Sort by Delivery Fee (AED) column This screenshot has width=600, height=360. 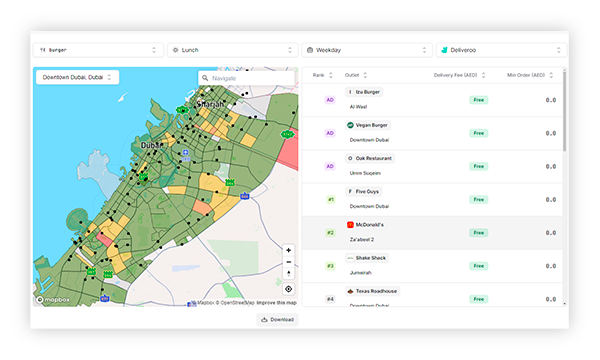459,75
